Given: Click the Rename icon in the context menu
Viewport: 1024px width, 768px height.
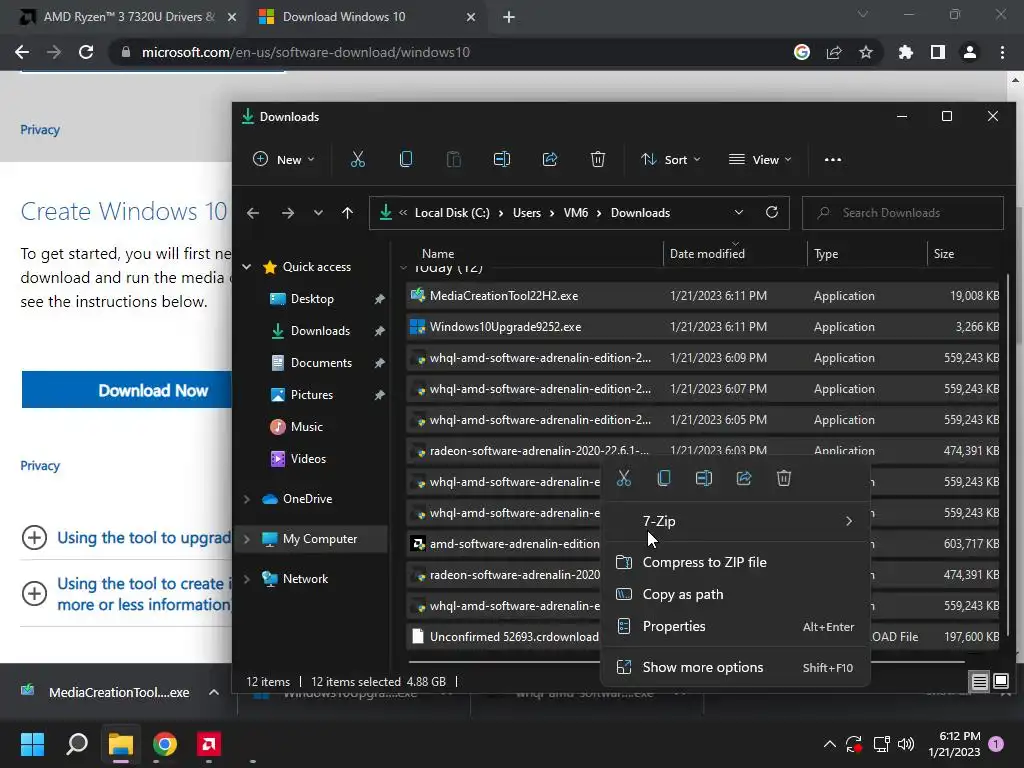Looking at the screenshot, I should coord(703,478).
